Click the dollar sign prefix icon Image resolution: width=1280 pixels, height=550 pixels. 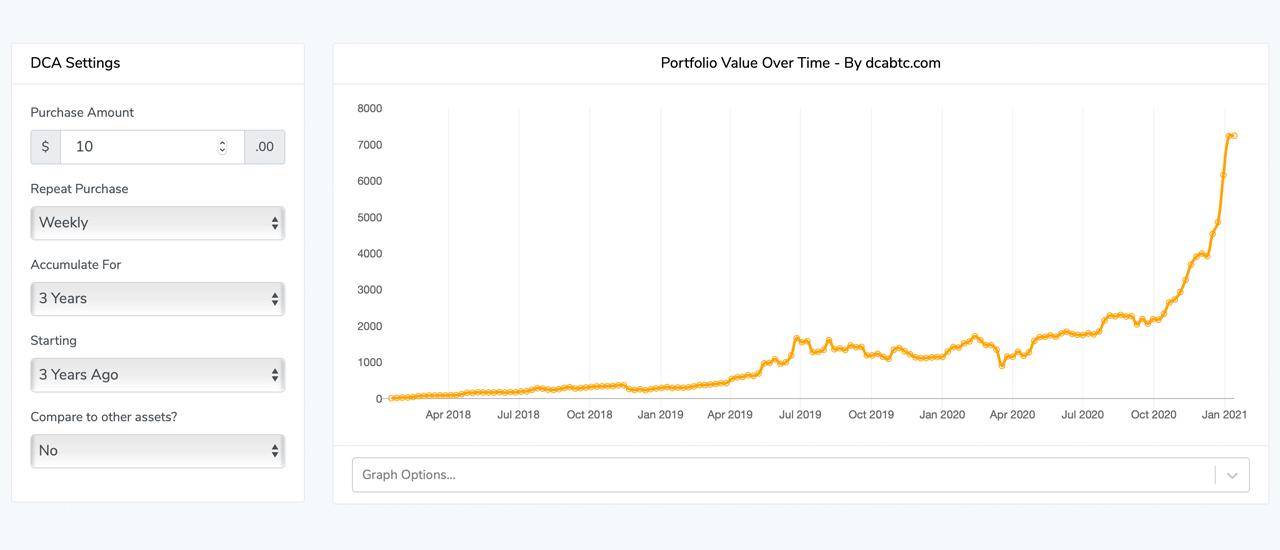(45, 147)
